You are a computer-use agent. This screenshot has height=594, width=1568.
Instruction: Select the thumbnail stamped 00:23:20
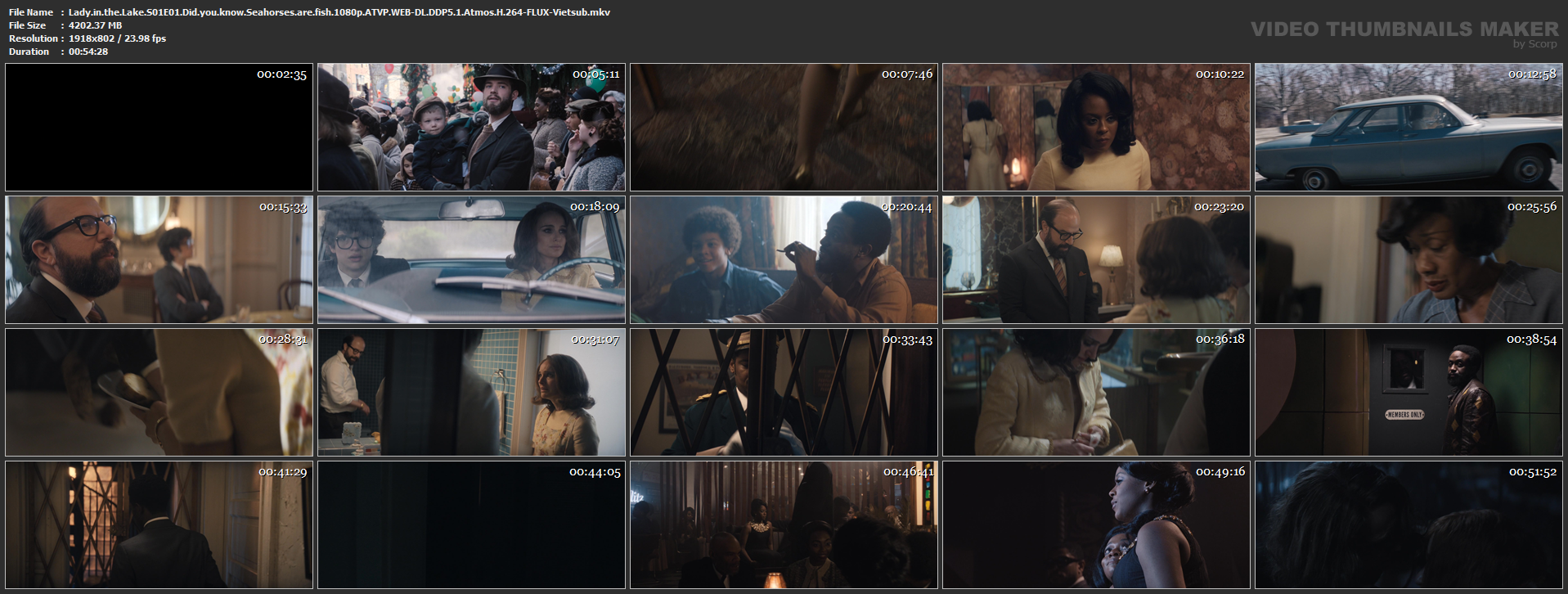[x=1096, y=260]
